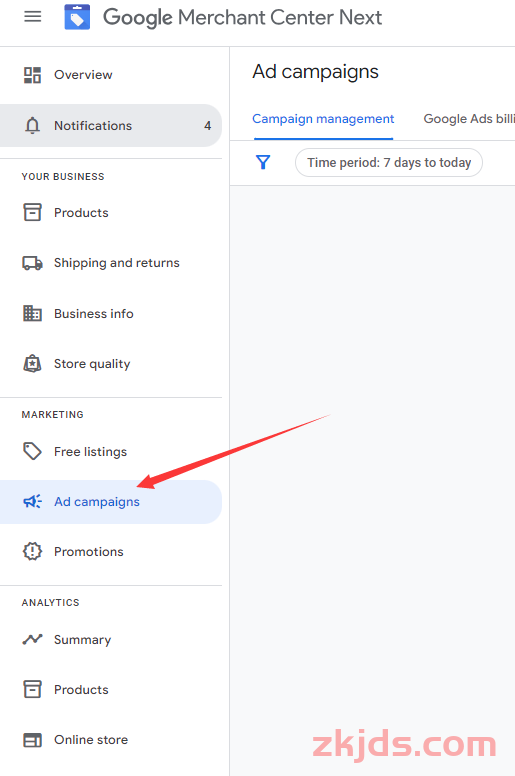Click the Ad campaigns megaphone icon
The height and width of the screenshot is (776, 515).
coord(33,502)
